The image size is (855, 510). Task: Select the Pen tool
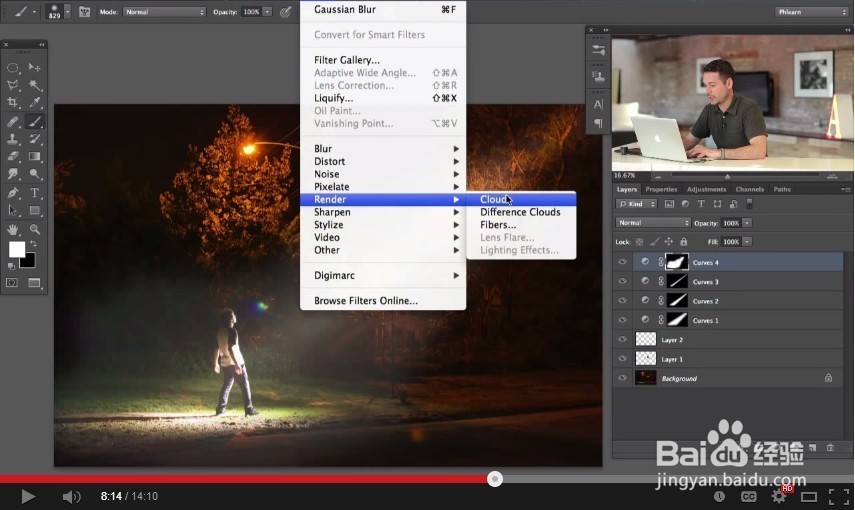tap(13, 193)
